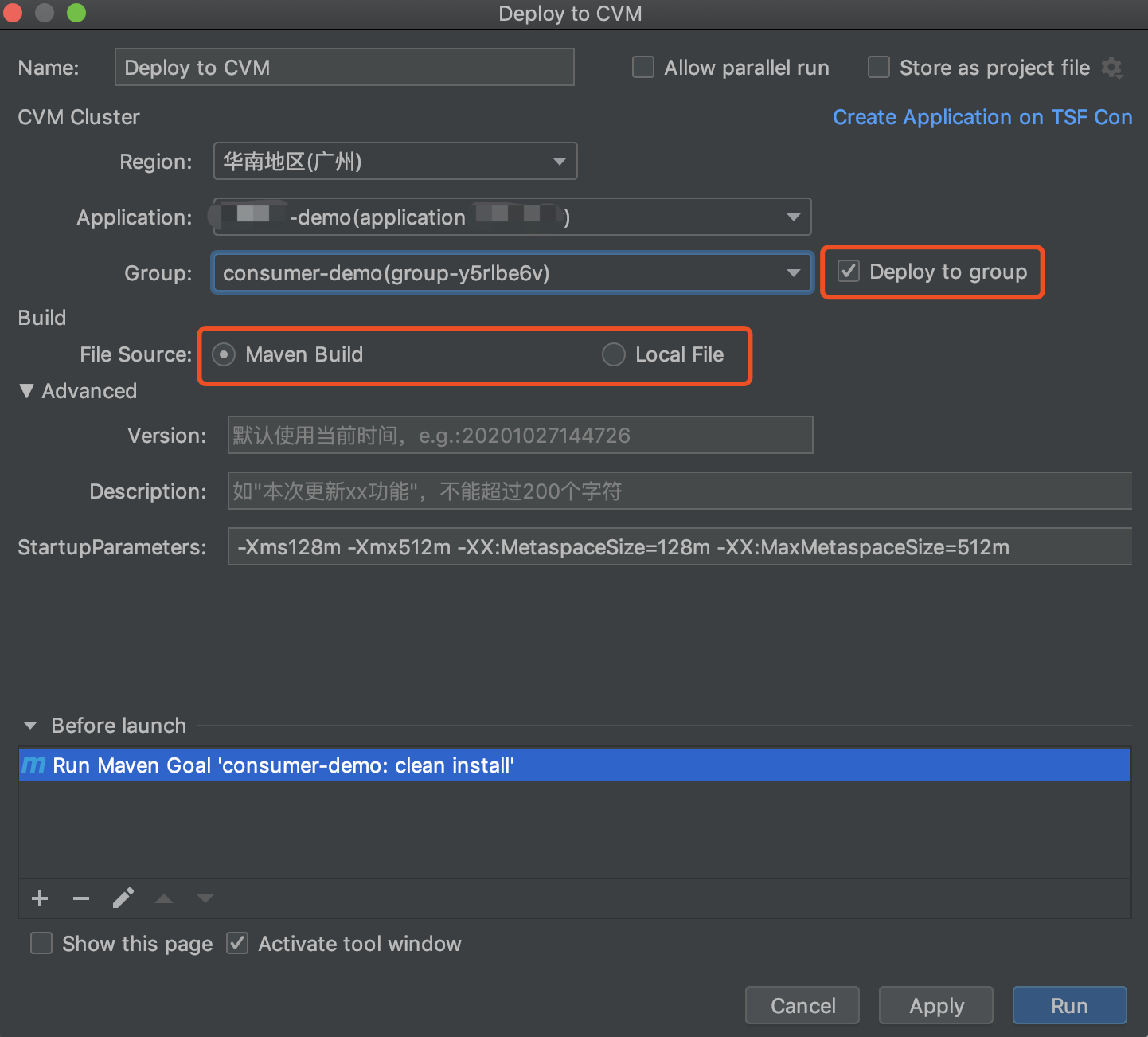Collapse the Advanced section
The image size is (1148, 1037).
point(27,391)
